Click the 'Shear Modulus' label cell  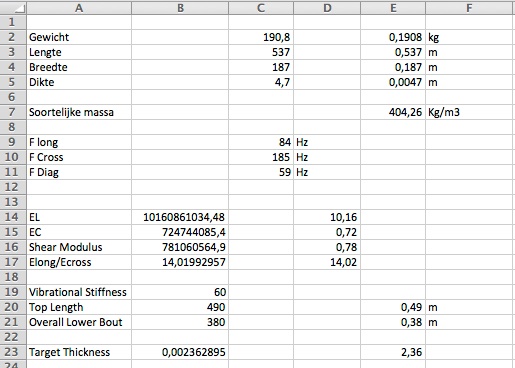(x=79, y=247)
